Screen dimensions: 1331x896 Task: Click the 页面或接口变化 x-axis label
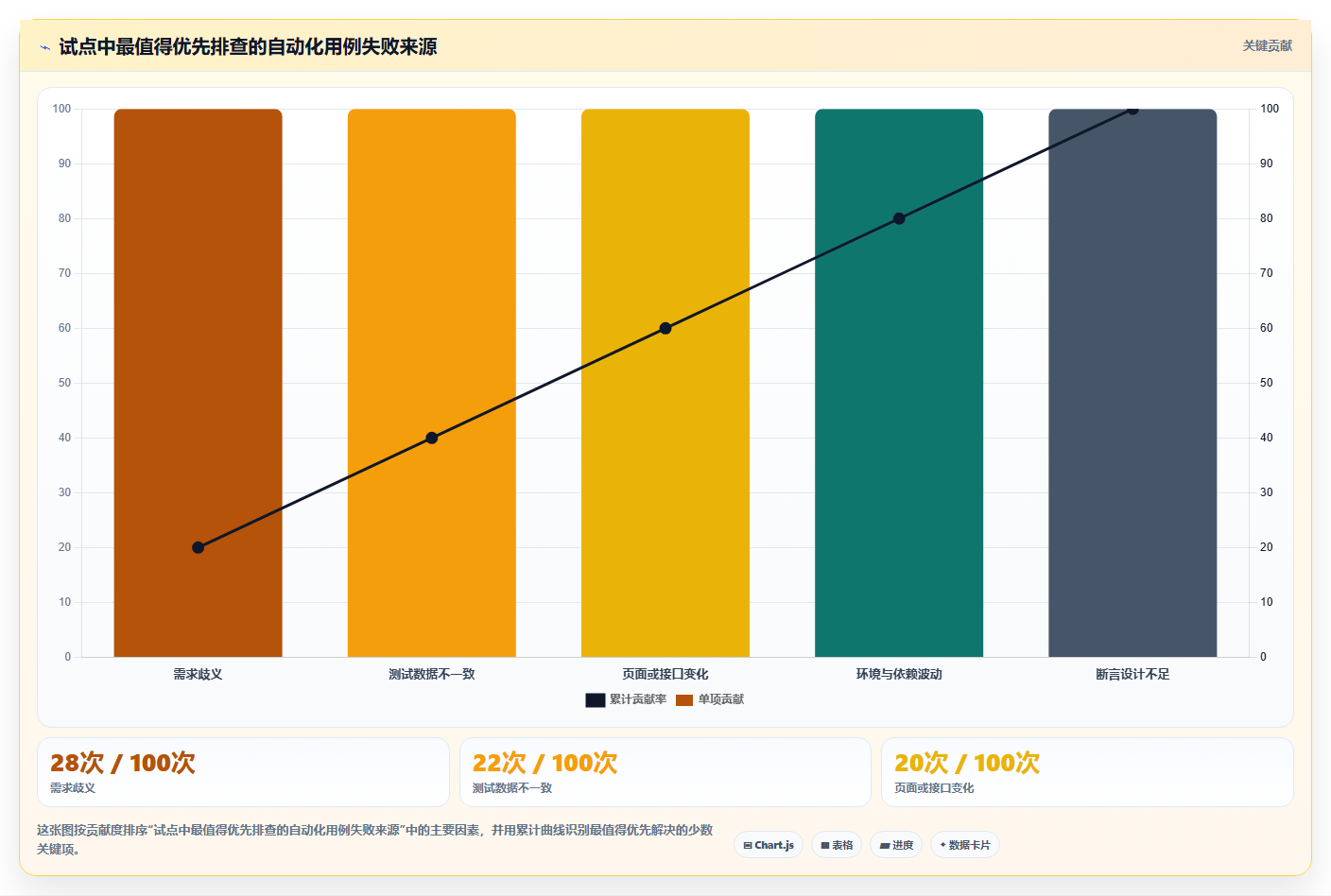665,674
